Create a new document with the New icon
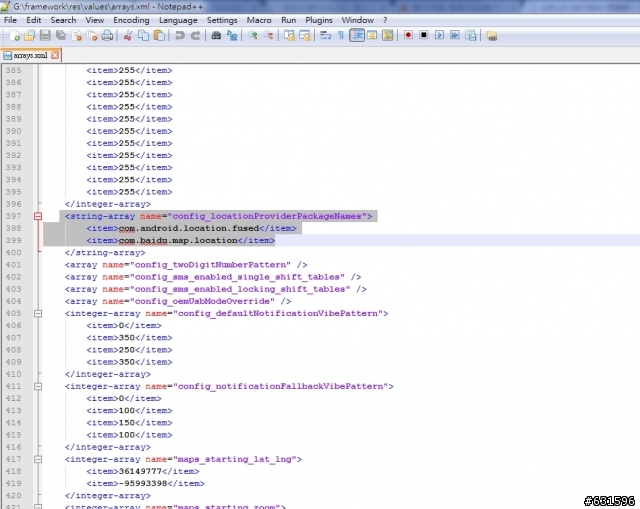This screenshot has height=509, width=640. click(14, 36)
